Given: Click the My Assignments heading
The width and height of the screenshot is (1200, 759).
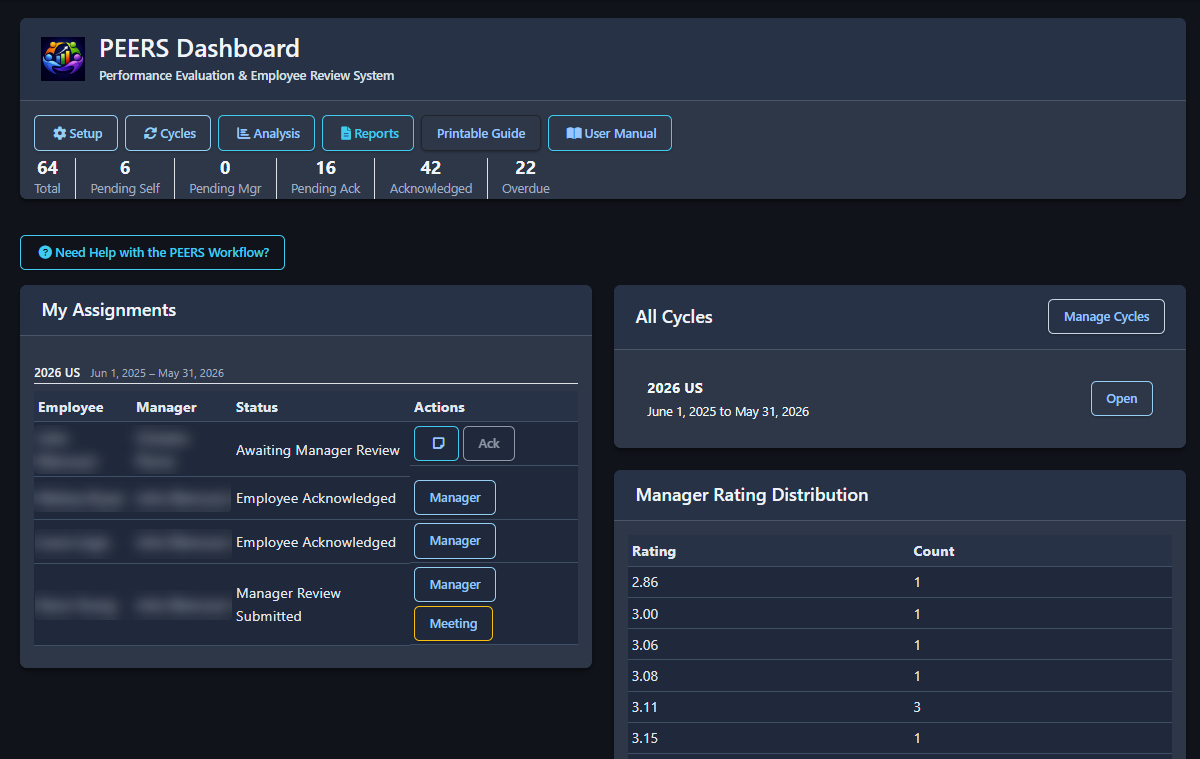Looking at the screenshot, I should click(109, 310).
